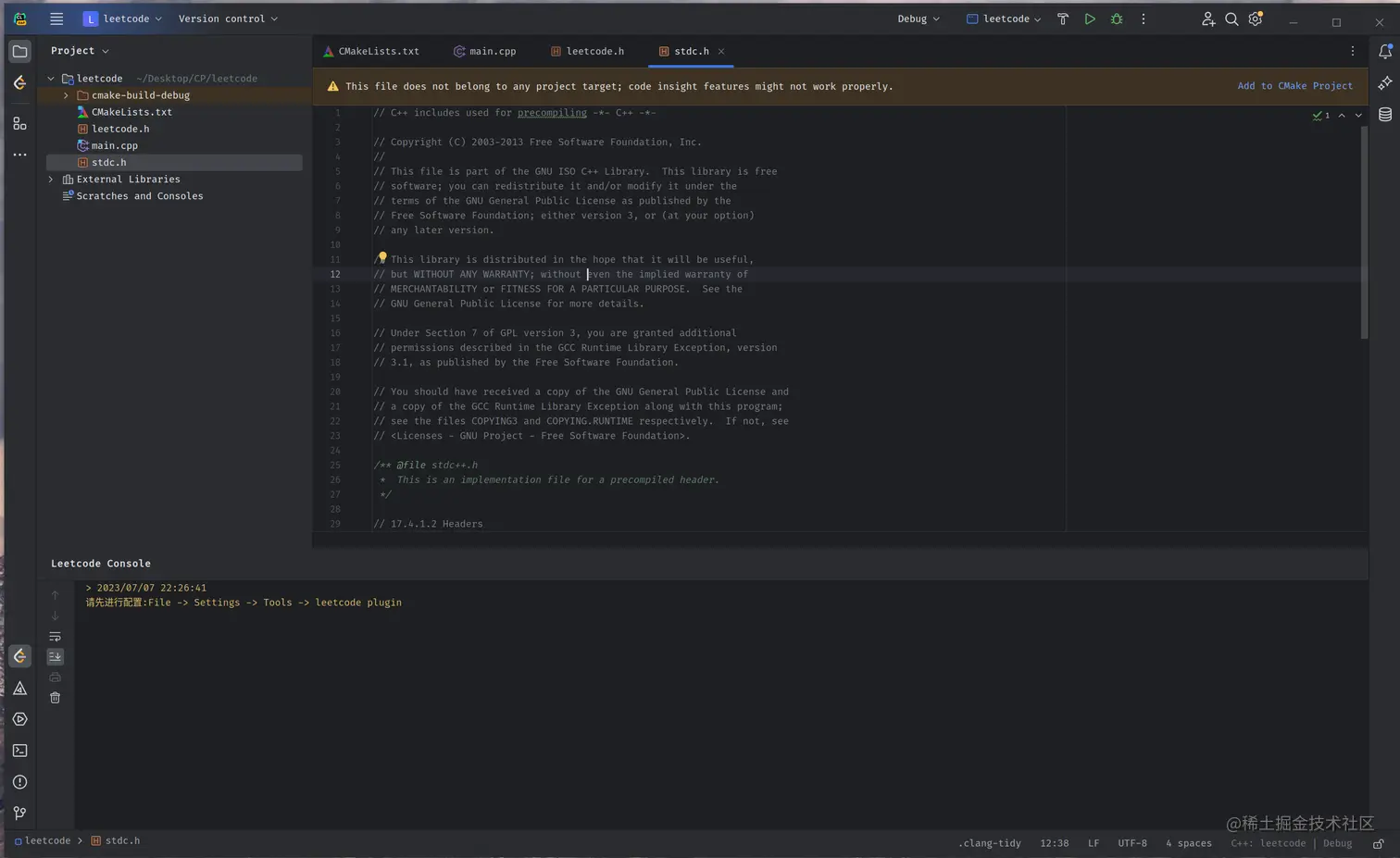Click the editor vertical scrollbar

1364,231
